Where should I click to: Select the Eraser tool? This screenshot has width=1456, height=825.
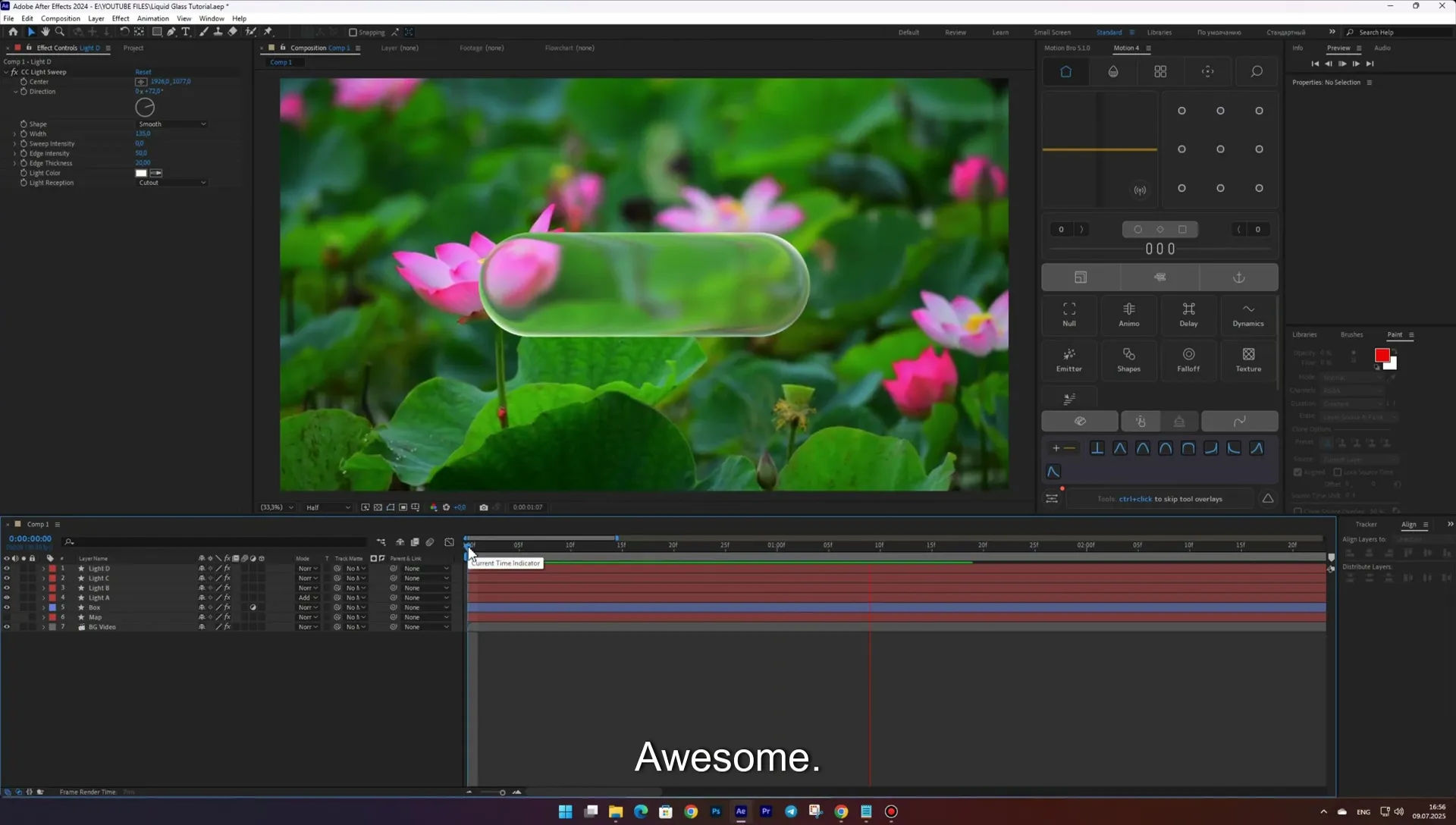[x=233, y=32]
